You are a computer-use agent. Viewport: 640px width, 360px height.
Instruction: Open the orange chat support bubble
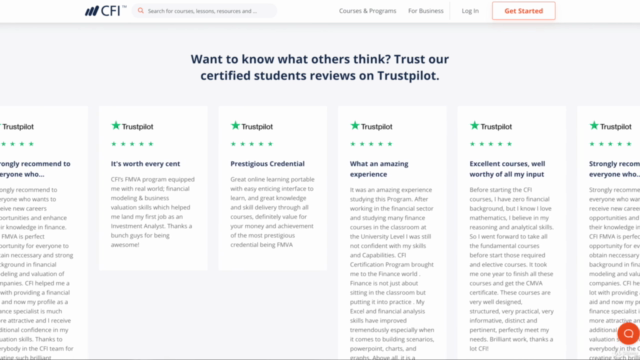(628, 333)
